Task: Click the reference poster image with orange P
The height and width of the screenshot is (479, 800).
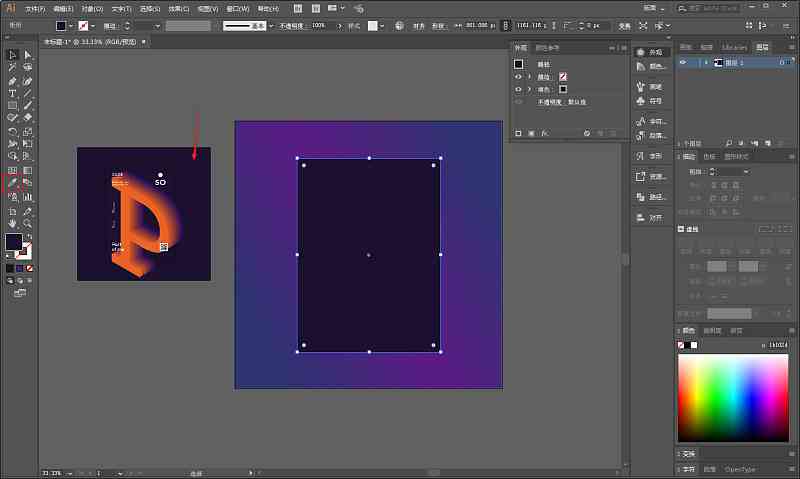Action: [x=144, y=214]
